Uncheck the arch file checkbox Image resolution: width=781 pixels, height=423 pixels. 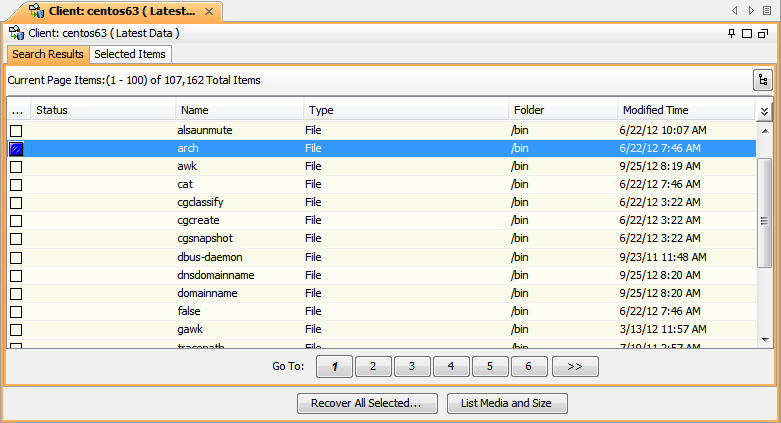coord(16,149)
